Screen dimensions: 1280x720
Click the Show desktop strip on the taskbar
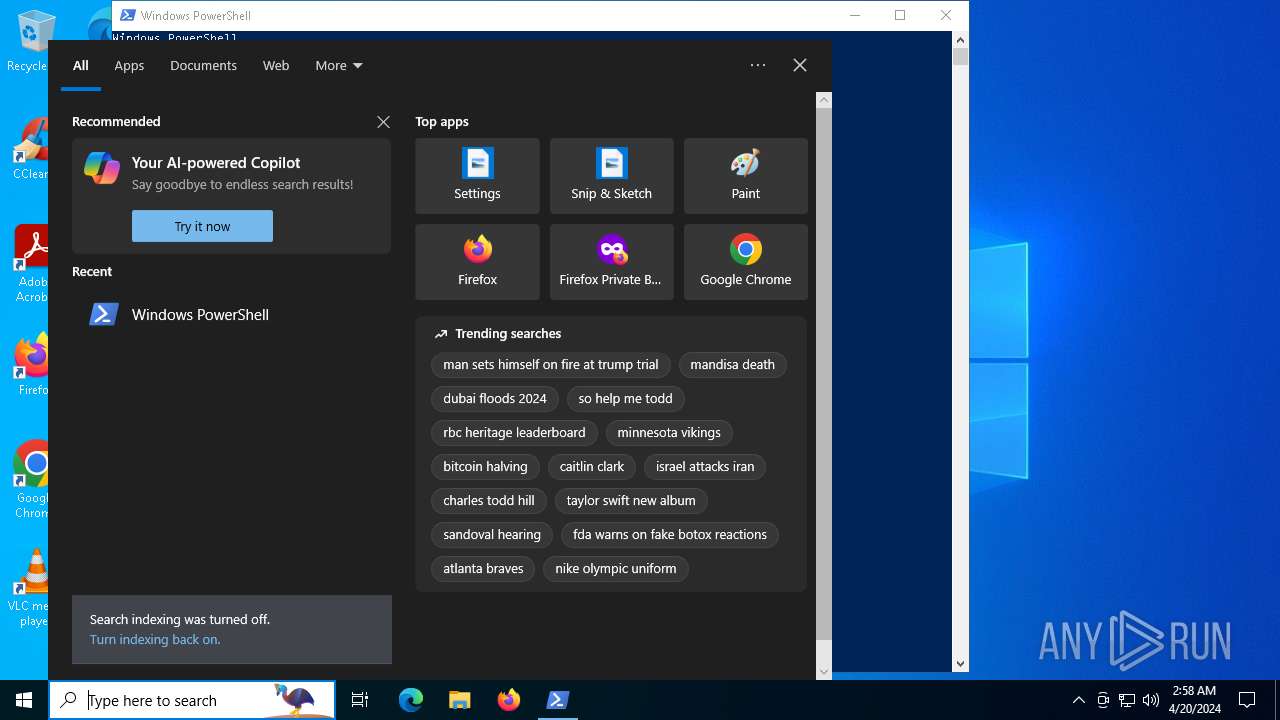pyautogui.click(x=1277, y=700)
